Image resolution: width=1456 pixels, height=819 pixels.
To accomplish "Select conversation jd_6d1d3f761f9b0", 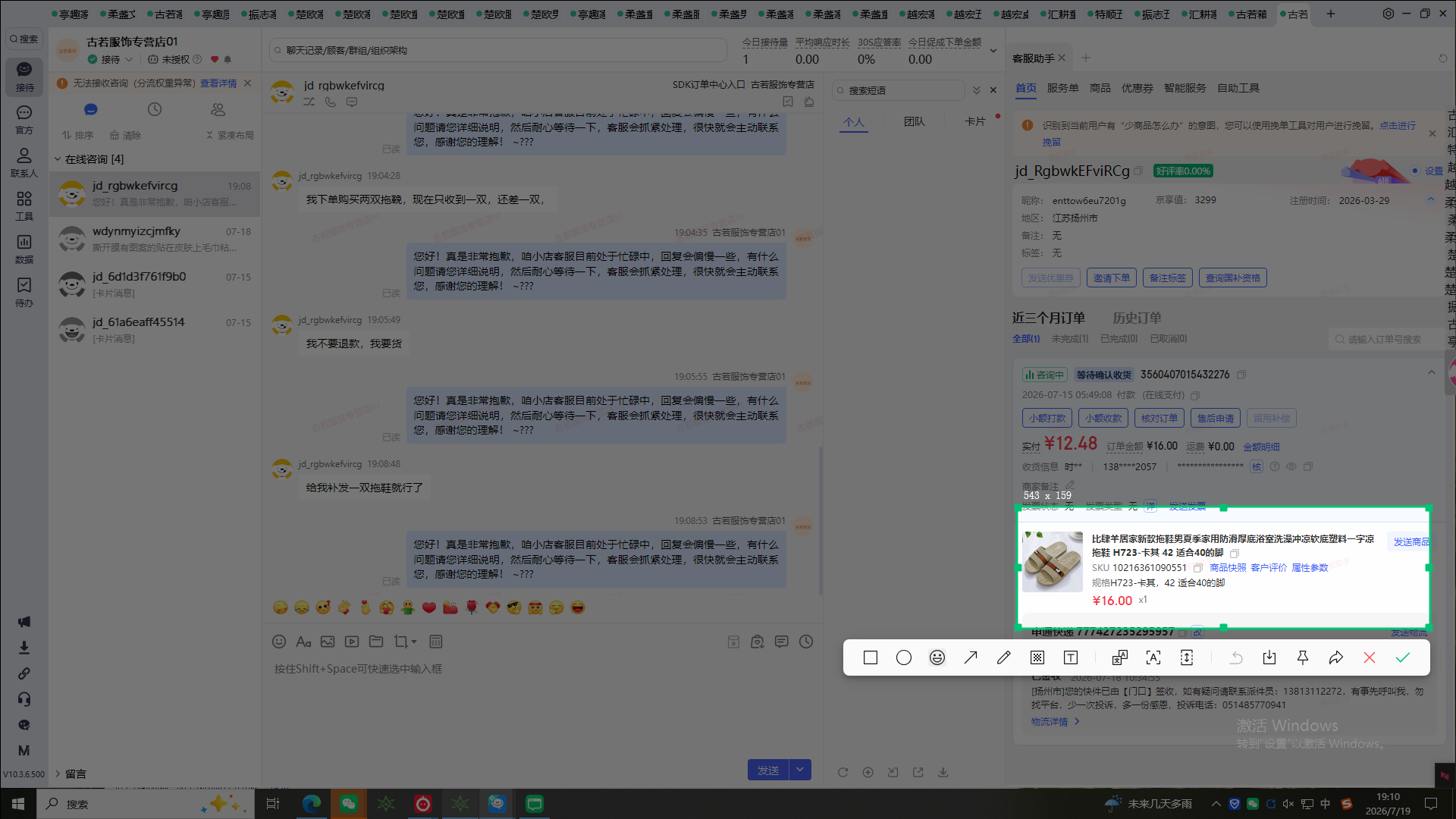I will (155, 284).
